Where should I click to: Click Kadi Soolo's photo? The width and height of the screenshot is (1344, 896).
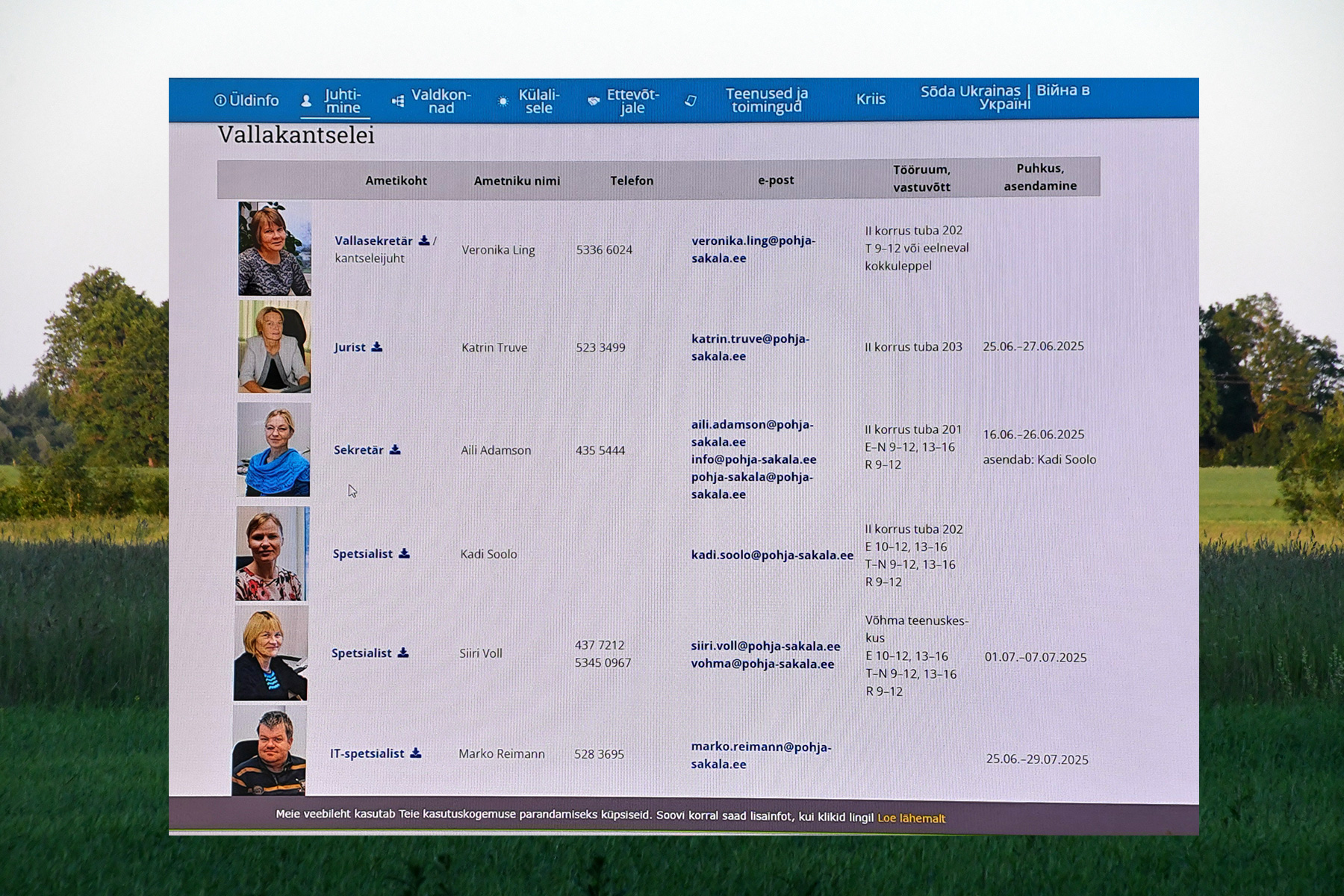(x=273, y=553)
